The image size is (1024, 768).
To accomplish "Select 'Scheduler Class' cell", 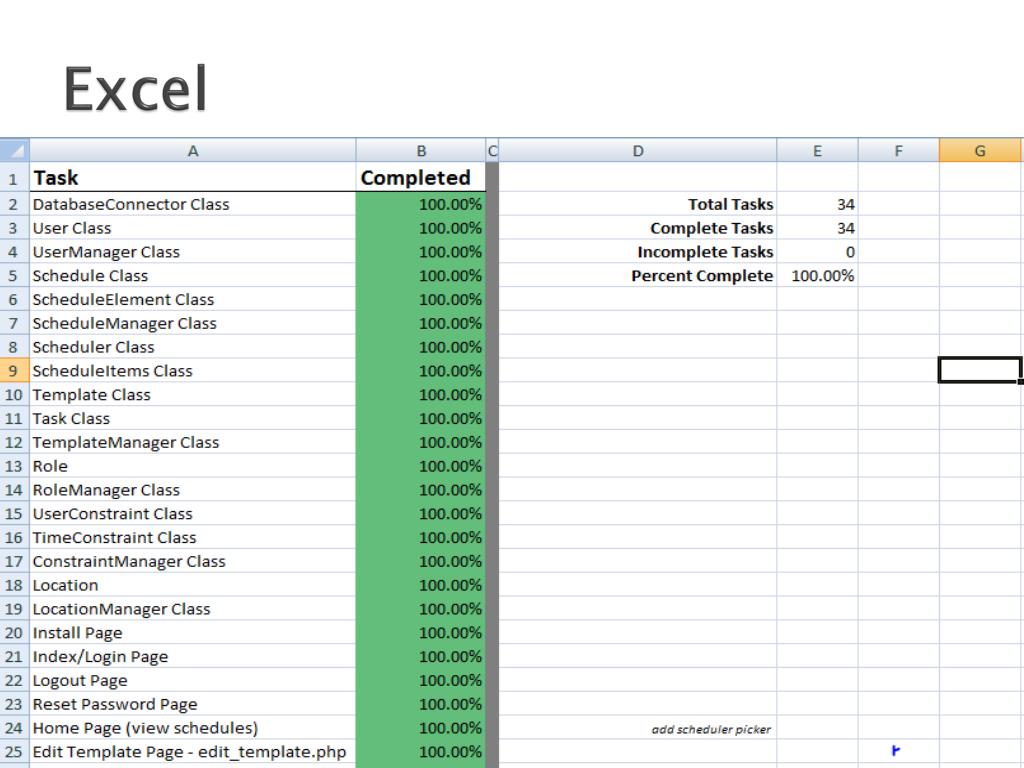I will pyautogui.click(x=193, y=347).
